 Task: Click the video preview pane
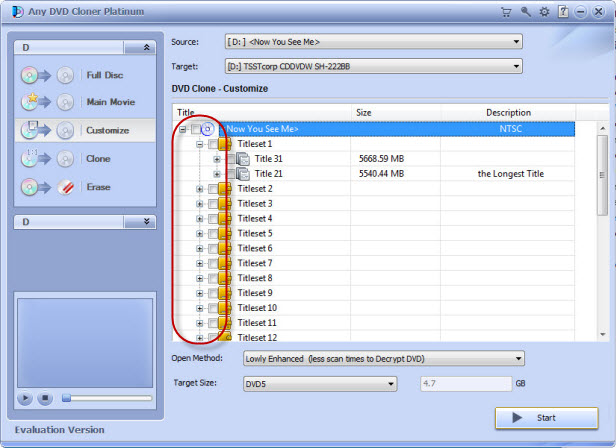click(x=85, y=343)
